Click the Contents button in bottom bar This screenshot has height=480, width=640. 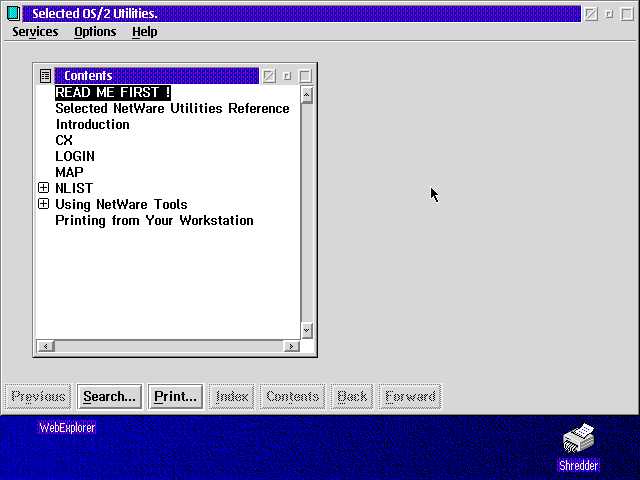pyautogui.click(x=293, y=396)
